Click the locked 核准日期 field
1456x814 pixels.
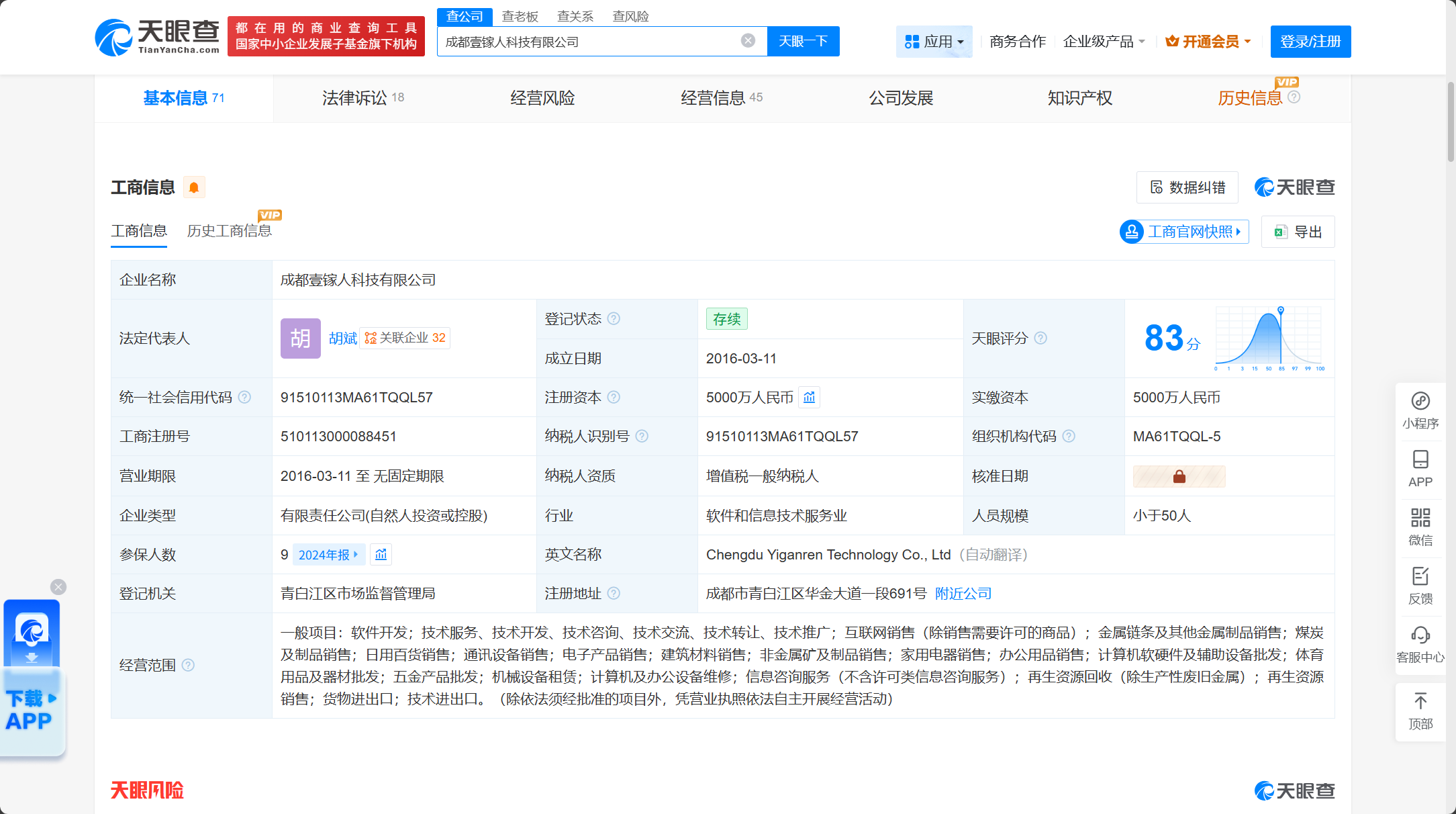[x=1179, y=476]
